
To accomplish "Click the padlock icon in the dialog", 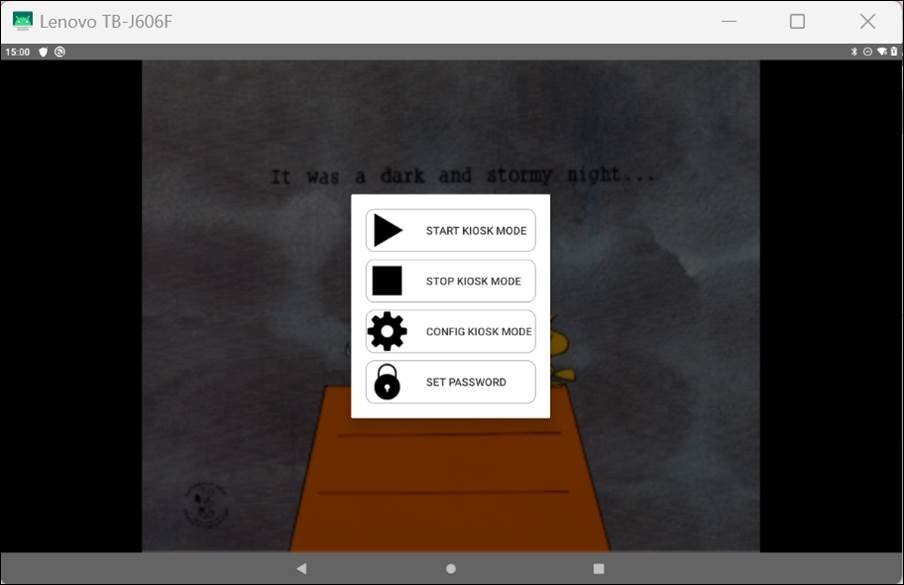I will (x=387, y=382).
